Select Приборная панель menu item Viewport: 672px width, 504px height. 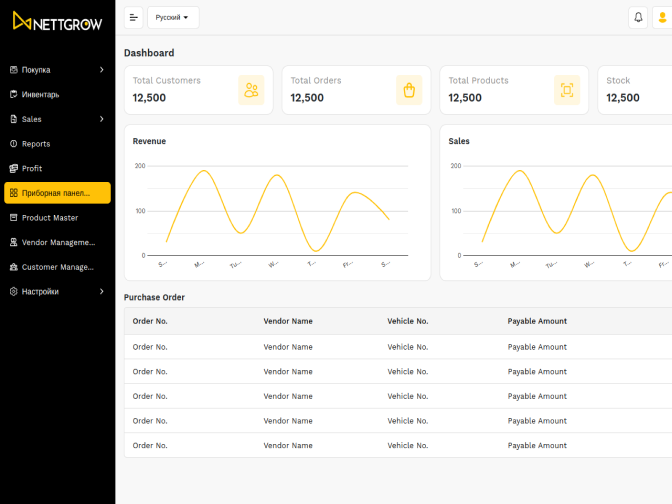coord(56,193)
